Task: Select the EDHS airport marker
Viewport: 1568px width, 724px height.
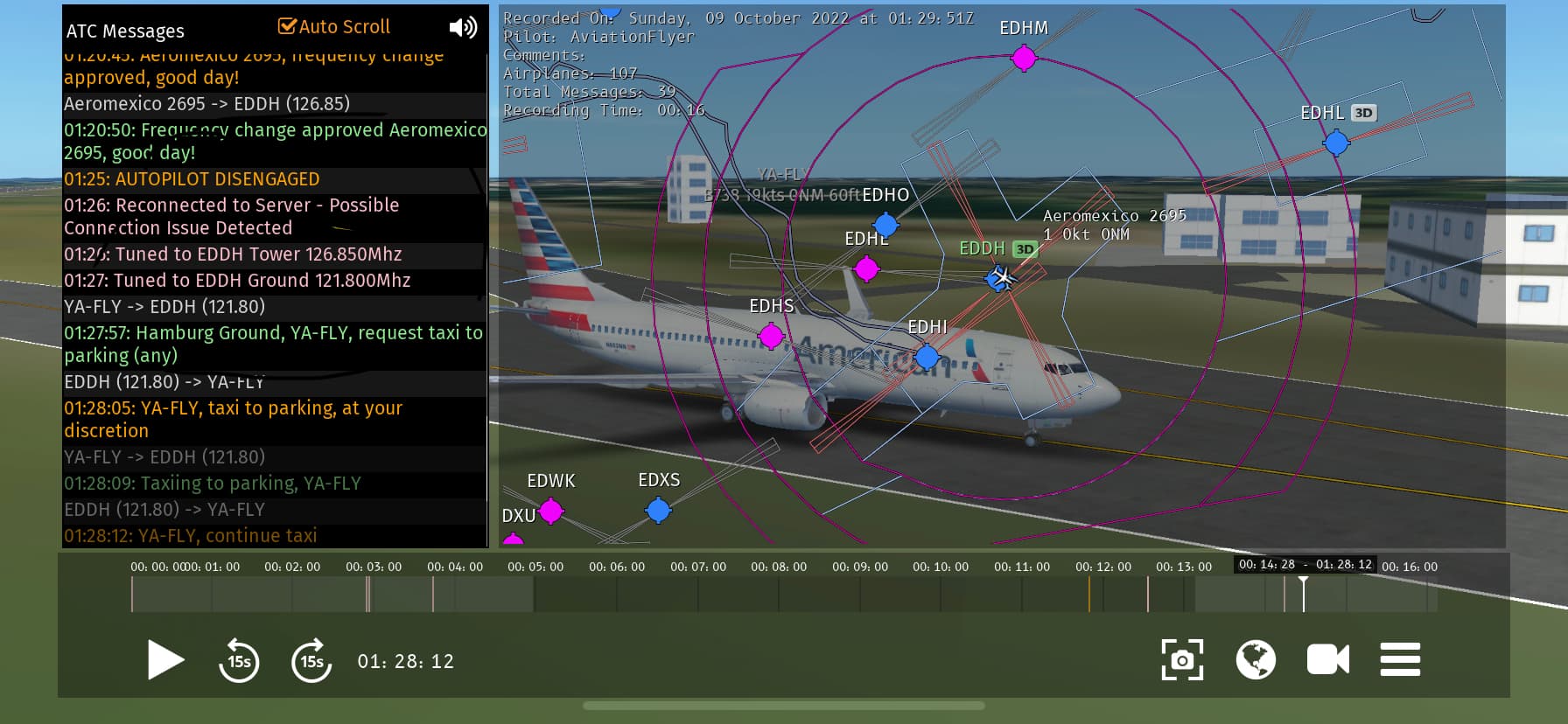Action: (x=771, y=336)
